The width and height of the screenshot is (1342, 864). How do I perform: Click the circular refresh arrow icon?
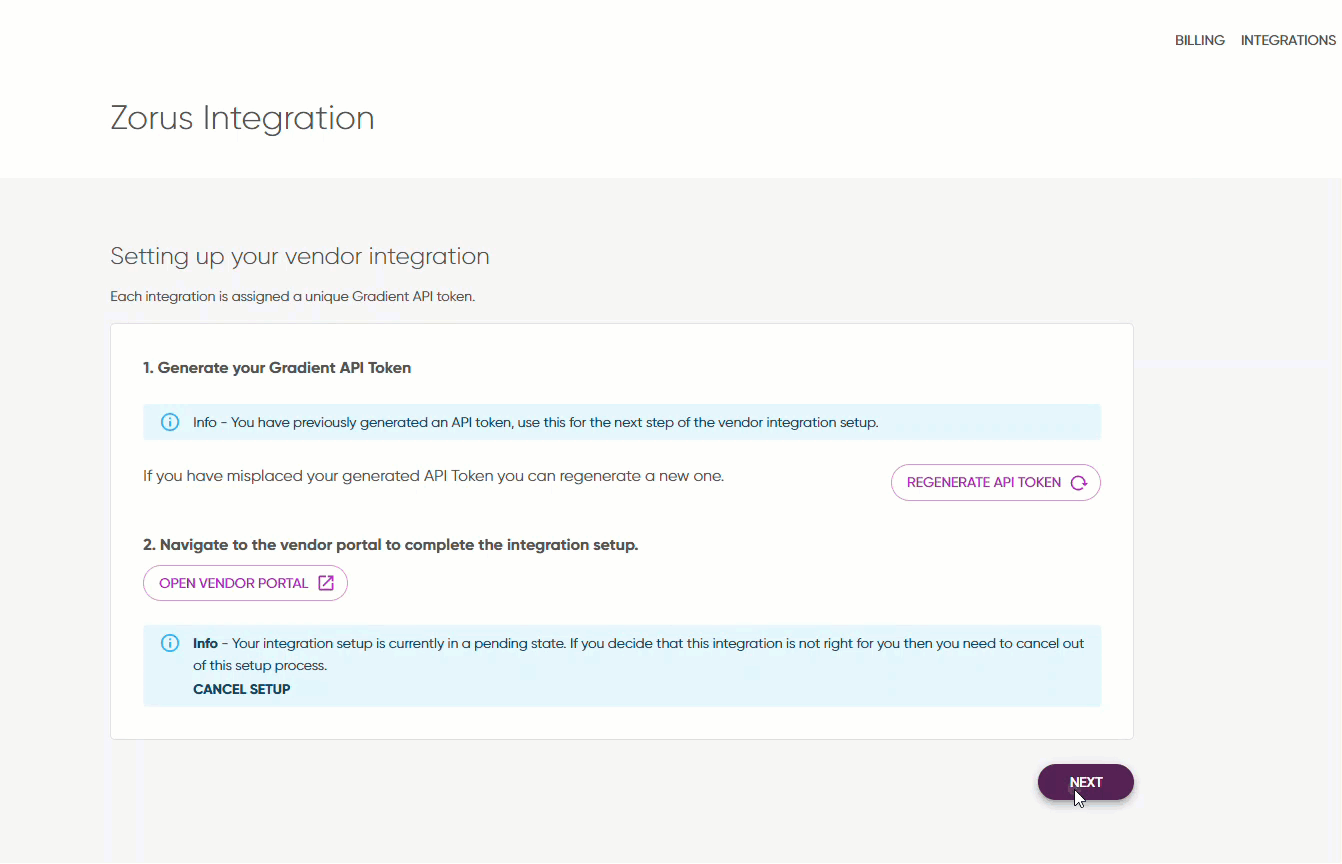coord(1078,483)
